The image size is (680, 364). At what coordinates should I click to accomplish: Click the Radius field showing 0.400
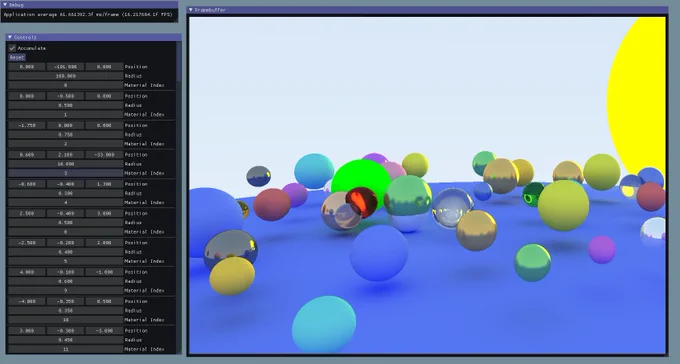click(x=65, y=252)
